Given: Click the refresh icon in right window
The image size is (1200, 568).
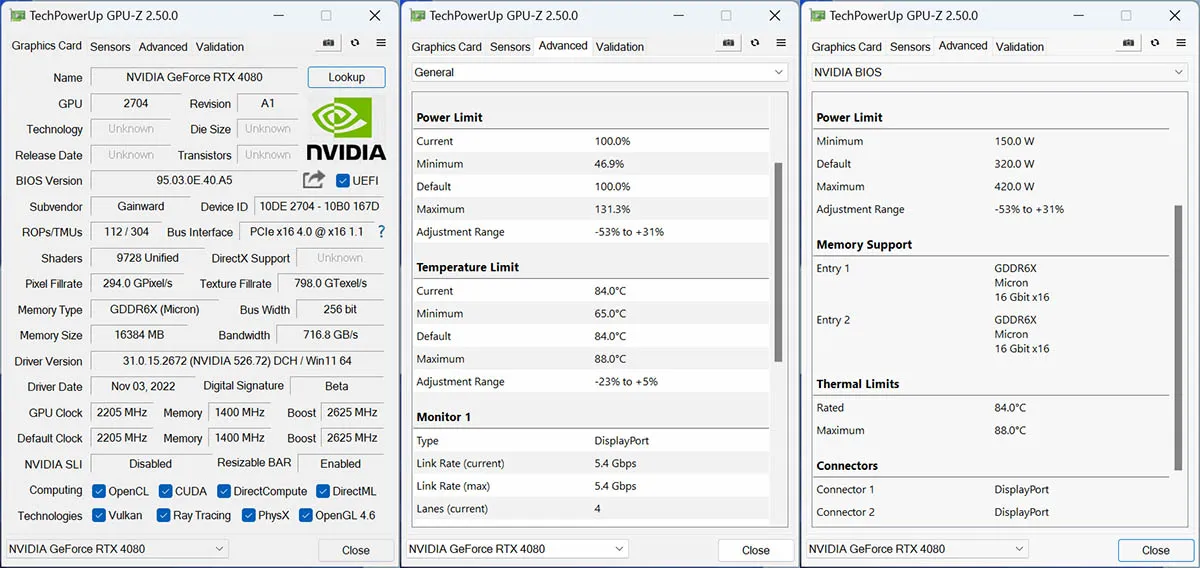Looking at the screenshot, I should click(1154, 44).
